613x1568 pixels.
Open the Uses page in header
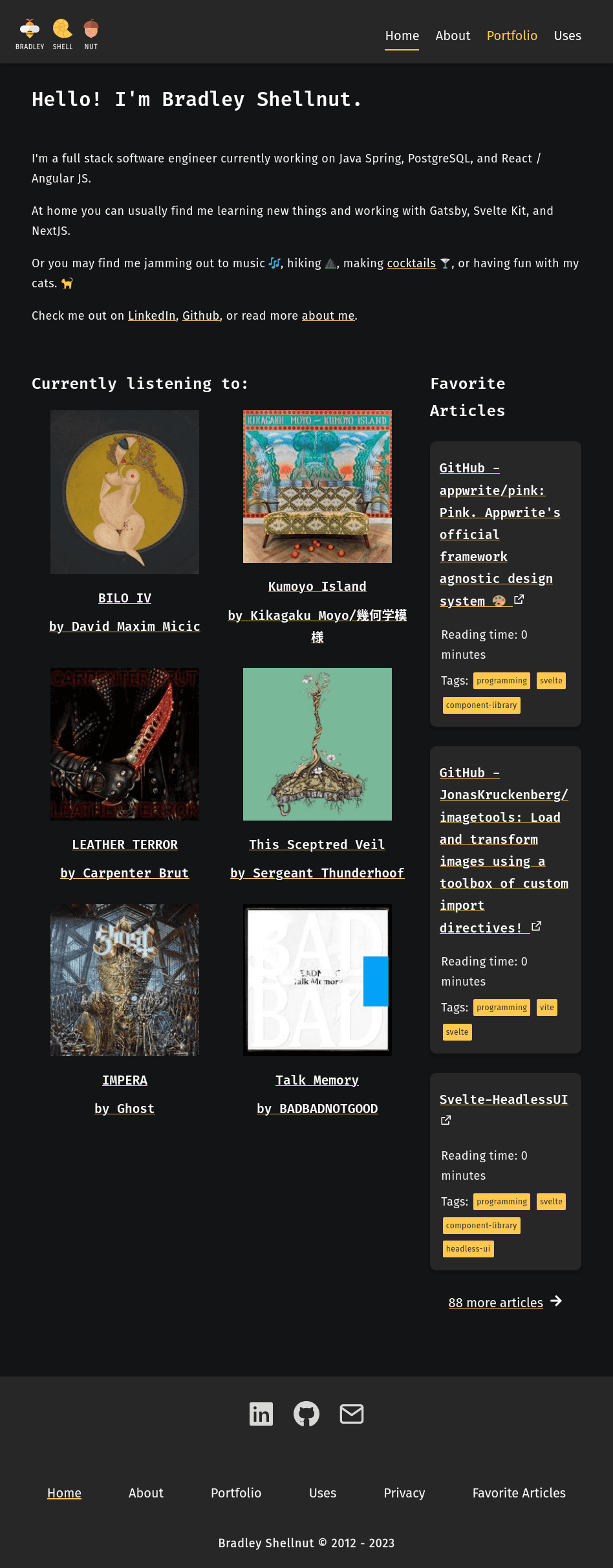(568, 36)
